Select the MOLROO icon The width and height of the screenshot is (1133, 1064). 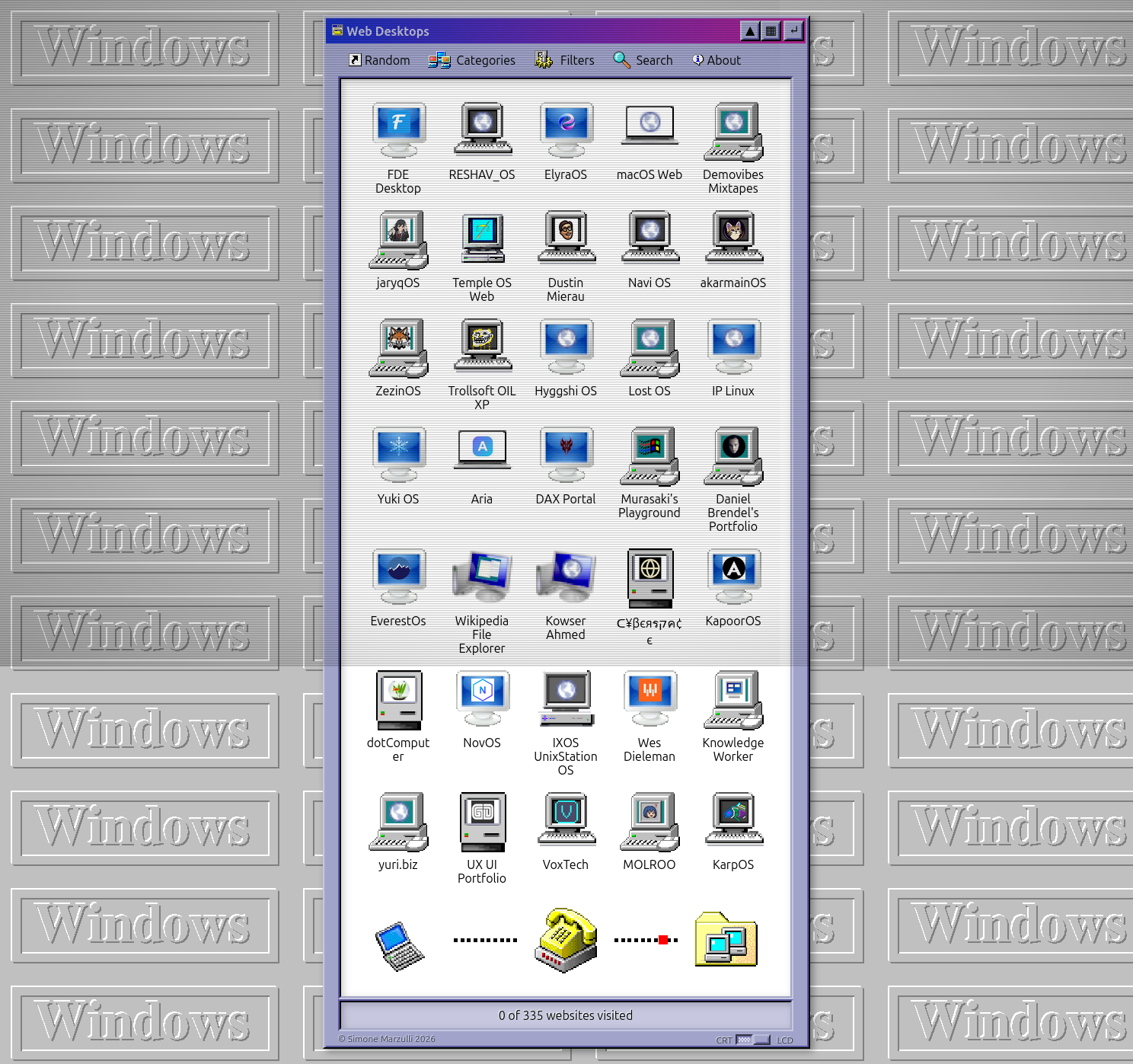point(649,821)
